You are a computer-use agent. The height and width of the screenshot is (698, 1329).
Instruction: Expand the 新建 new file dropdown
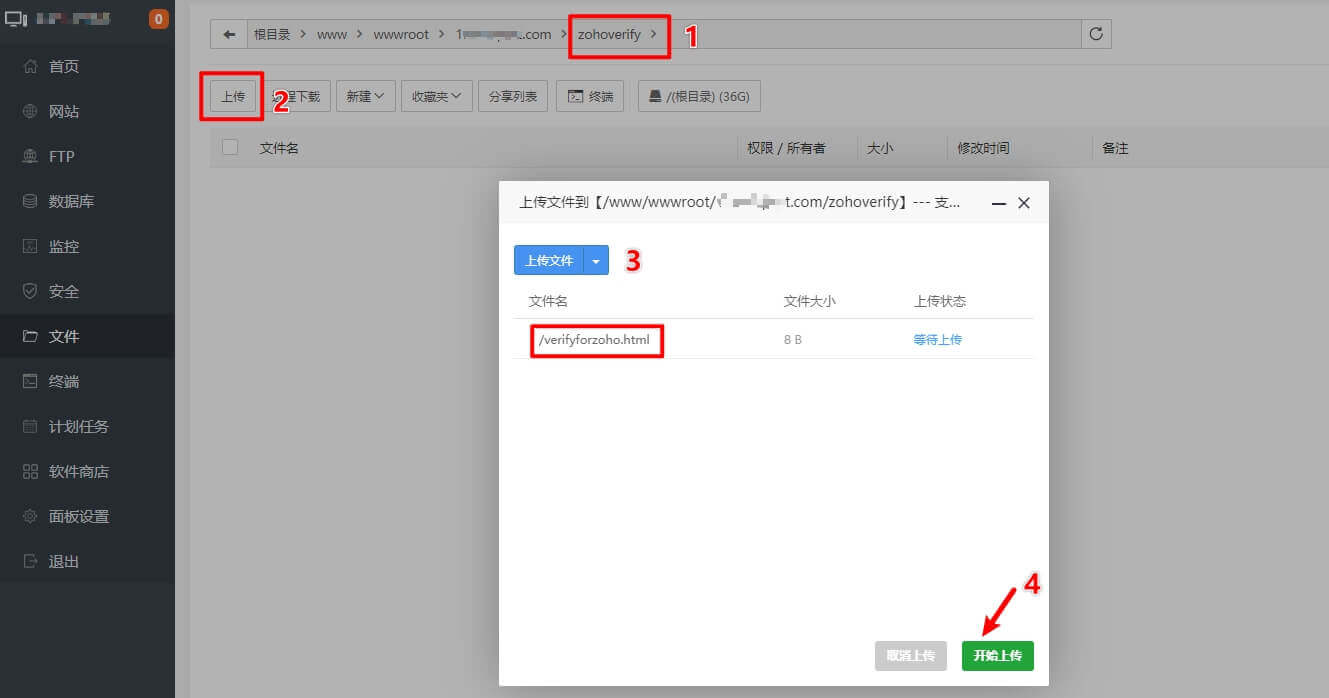coord(365,96)
